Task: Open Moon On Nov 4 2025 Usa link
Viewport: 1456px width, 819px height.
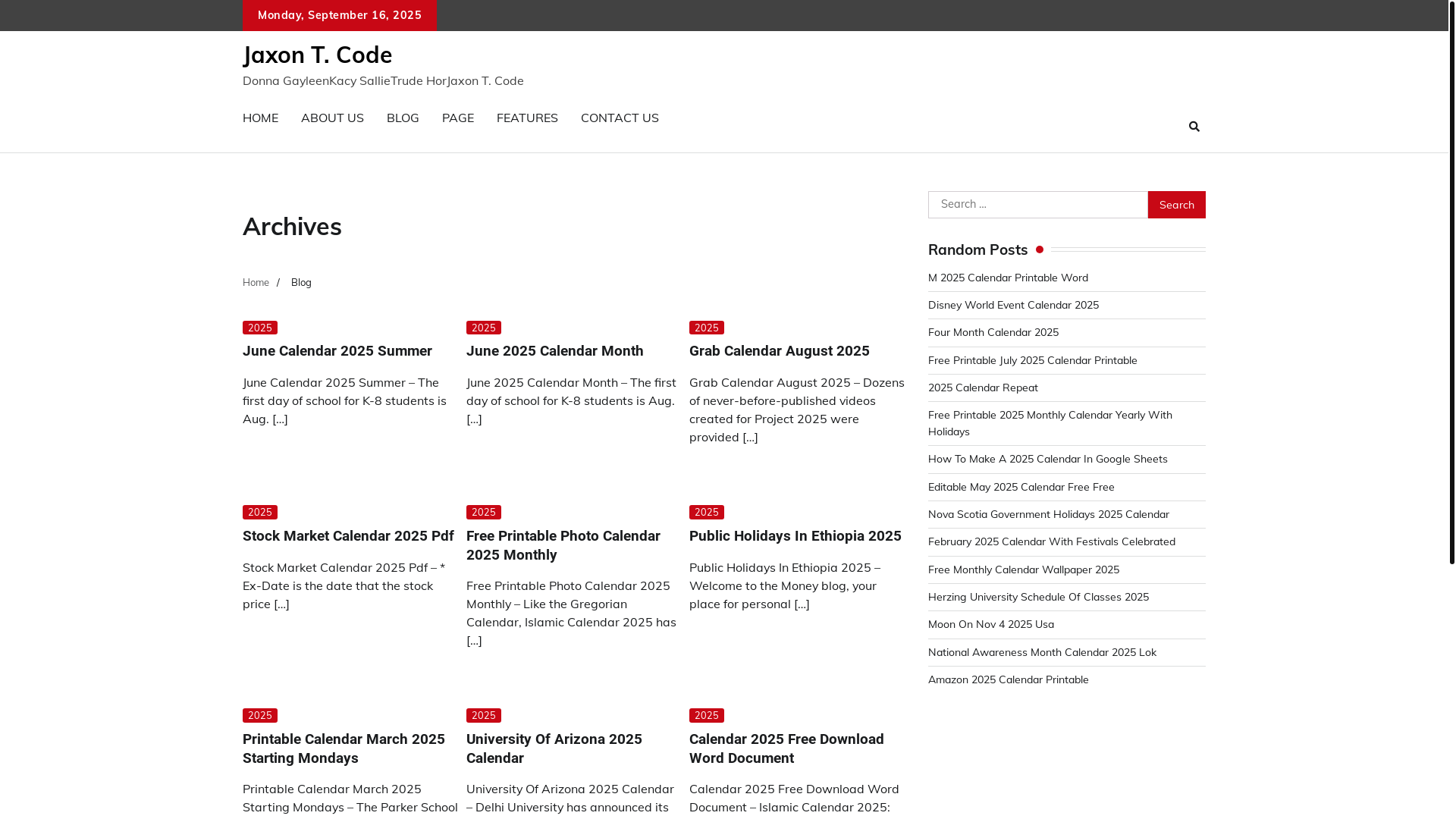Action: click(991, 624)
